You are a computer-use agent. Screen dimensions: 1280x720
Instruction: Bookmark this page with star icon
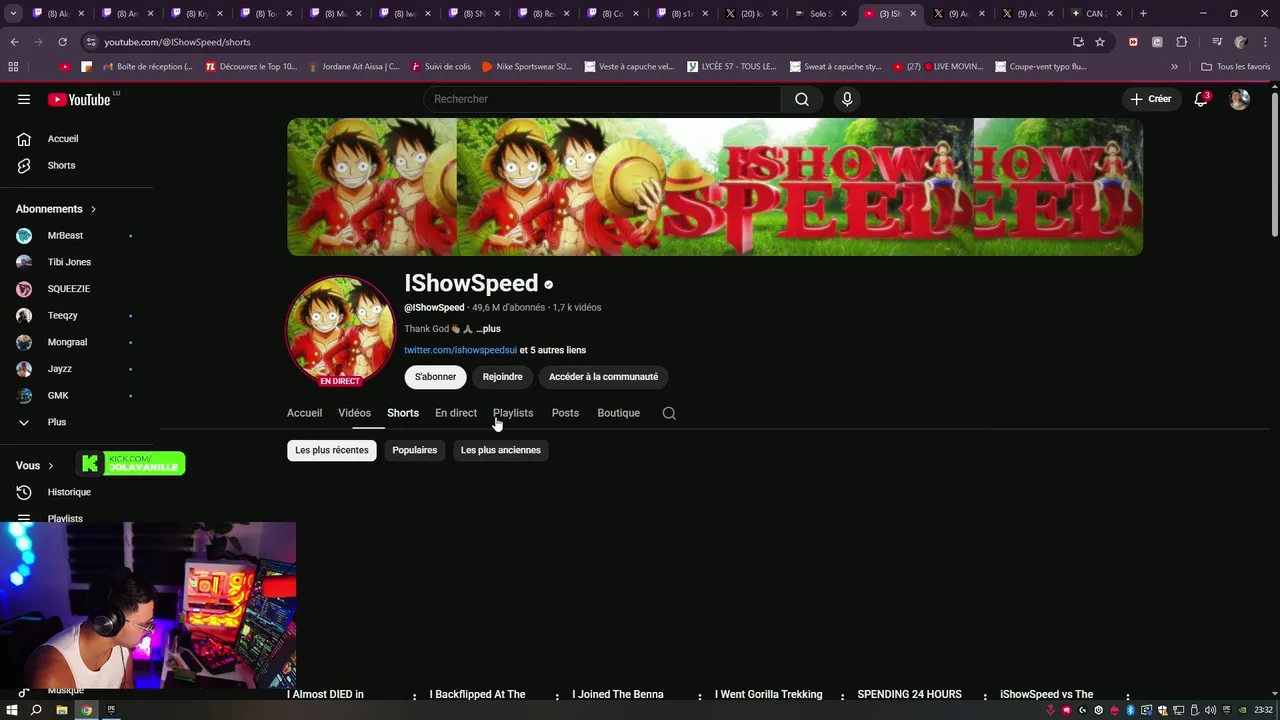1100,42
